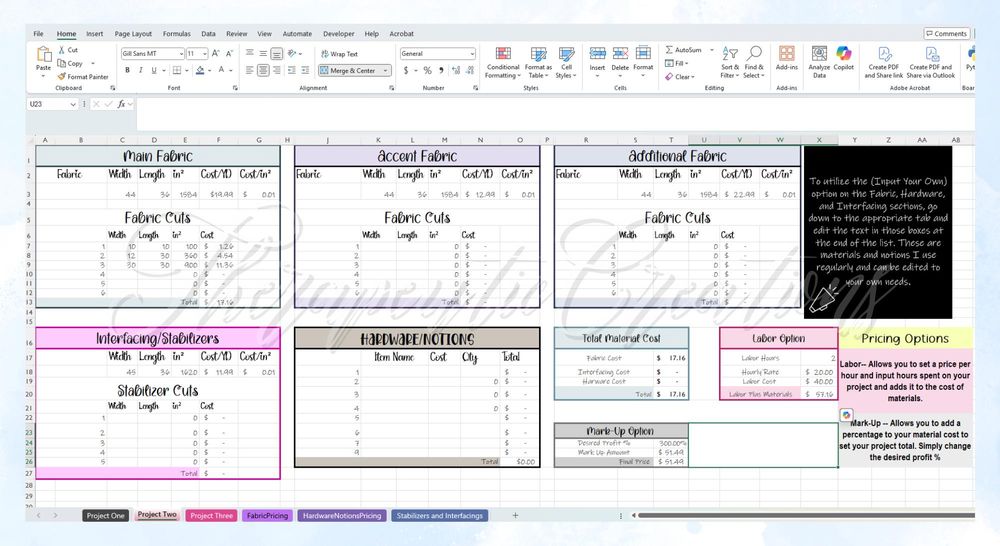This screenshot has width=1000, height=546.
Task: Click the Delete cells icon
Action: [620, 54]
